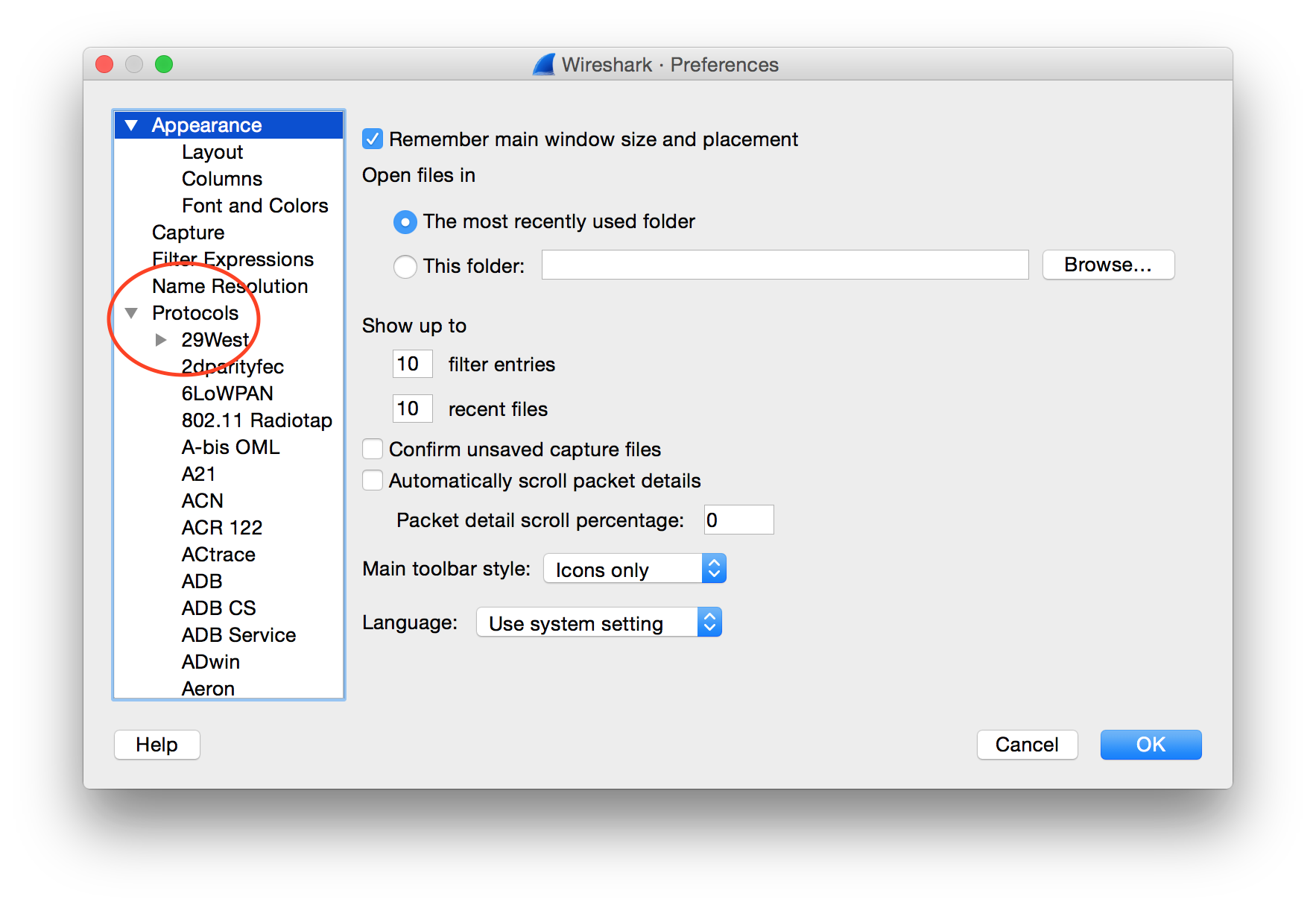Uncheck Remember main window size and placement
This screenshot has width=1316, height=908.
pos(373,139)
